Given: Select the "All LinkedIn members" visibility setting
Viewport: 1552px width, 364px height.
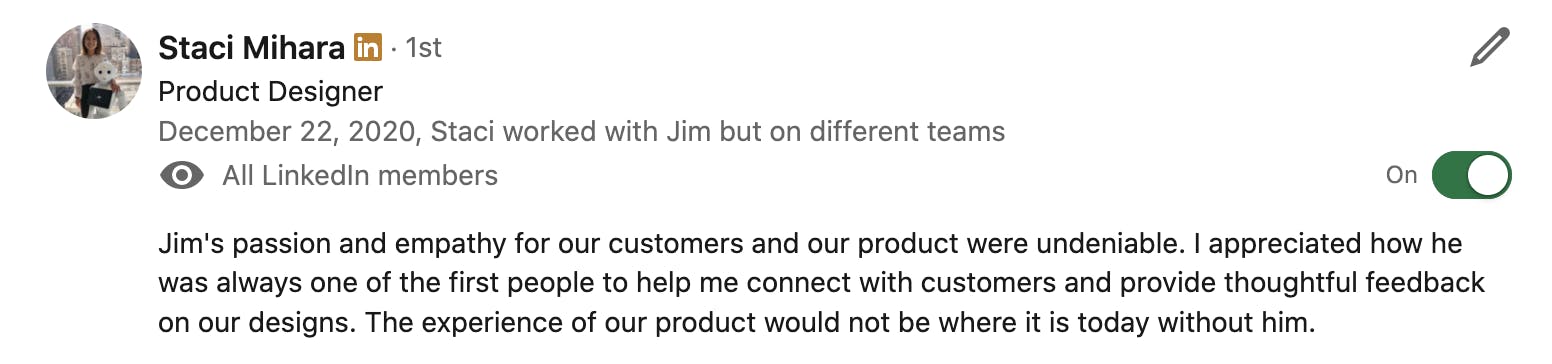Looking at the screenshot, I should click(x=360, y=176).
